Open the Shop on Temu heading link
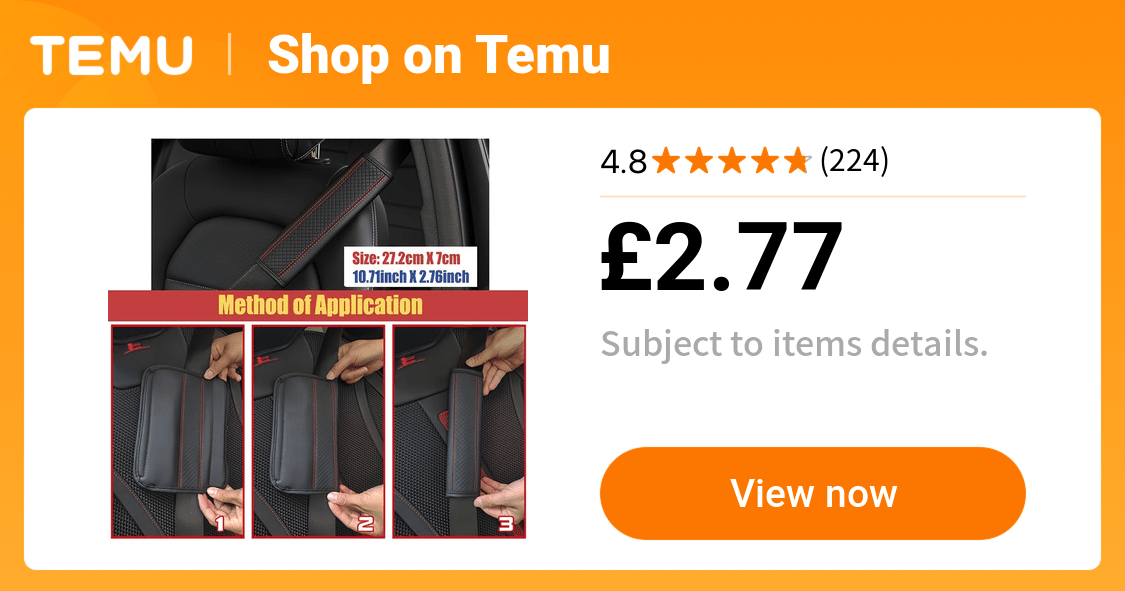This screenshot has width=1125, height=591. [x=438, y=55]
